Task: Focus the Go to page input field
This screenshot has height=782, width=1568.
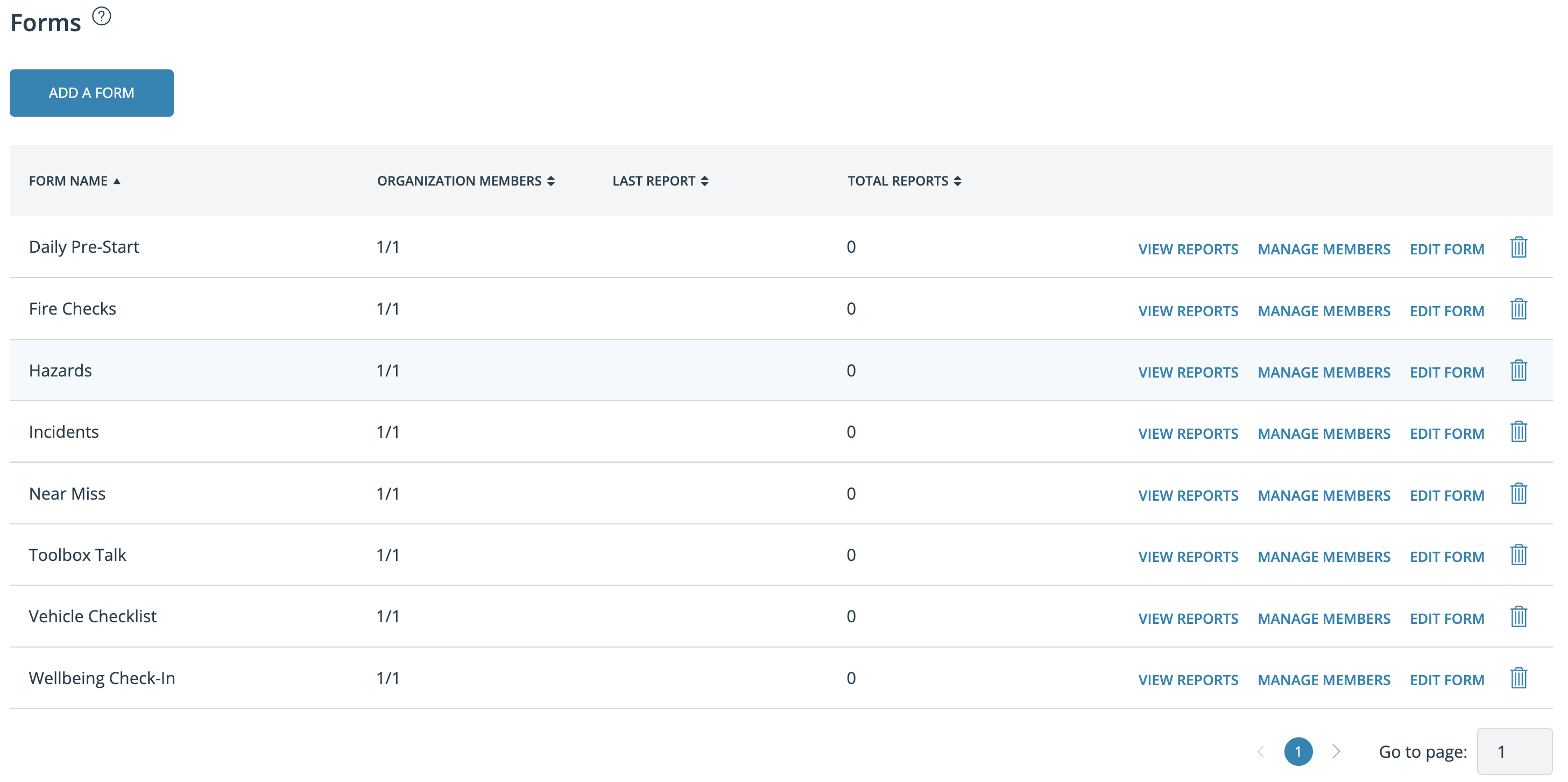Action: pyautogui.click(x=1514, y=751)
